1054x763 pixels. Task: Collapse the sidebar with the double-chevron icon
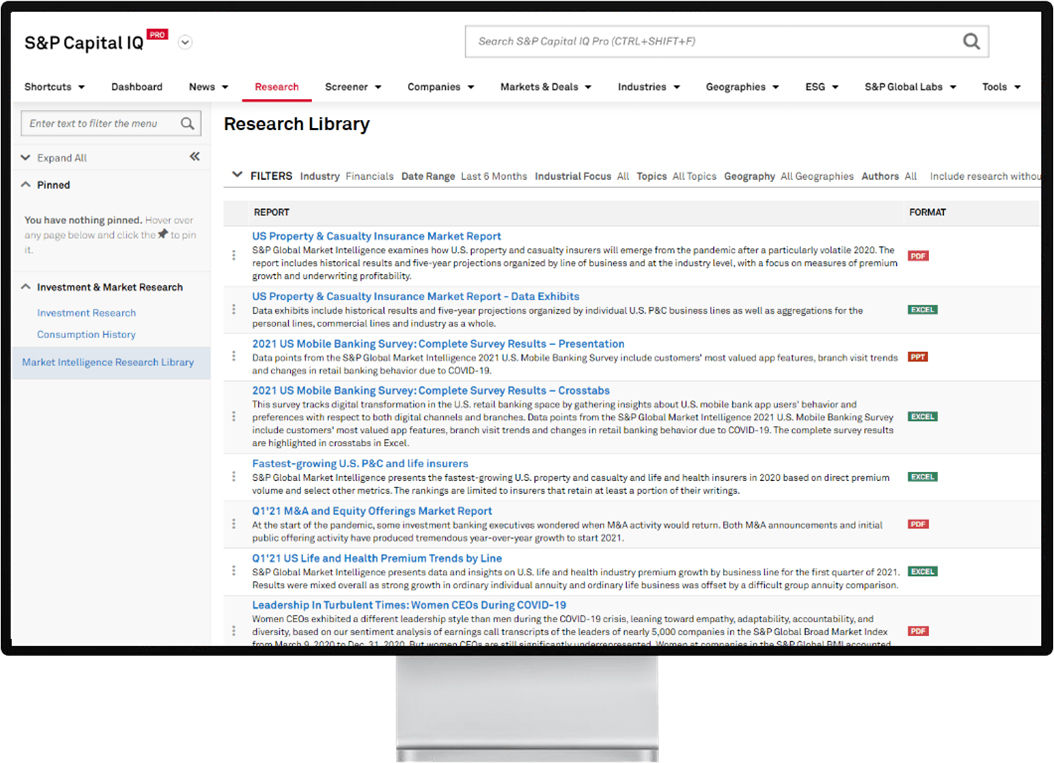tap(195, 157)
